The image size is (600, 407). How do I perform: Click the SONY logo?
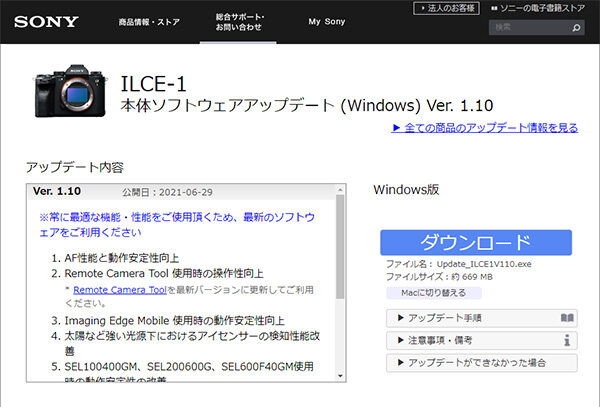click(46, 22)
